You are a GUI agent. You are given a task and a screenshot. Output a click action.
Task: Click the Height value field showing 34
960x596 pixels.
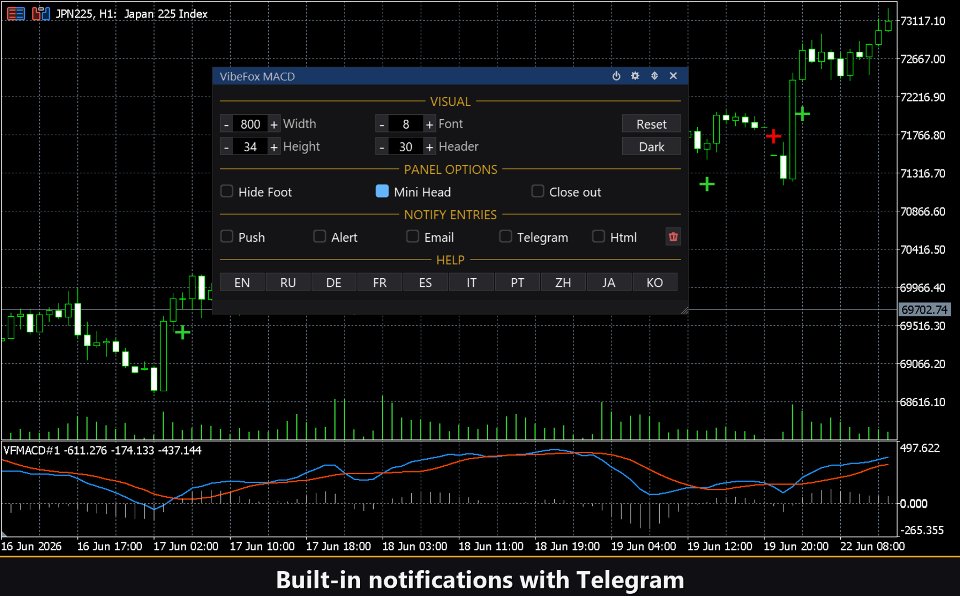pyautogui.click(x=250, y=147)
